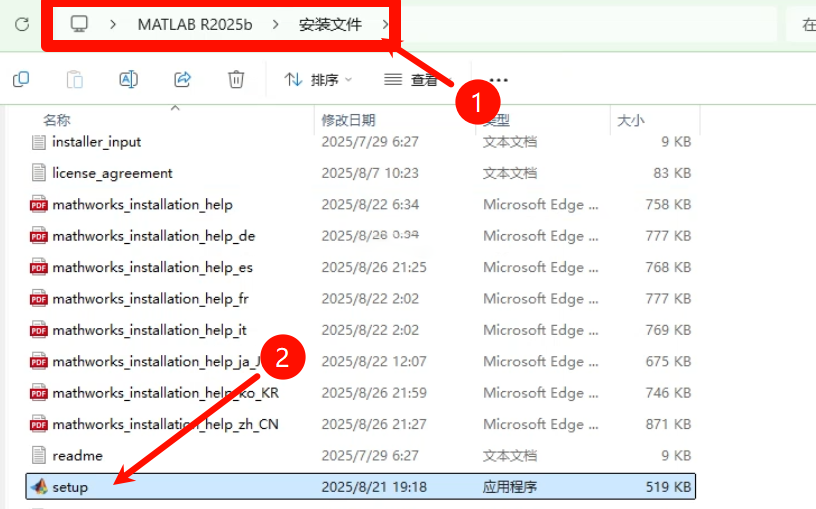This screenshot has width=816, height=509.
Task: Click the Copy icon in toolbar
Action: click(21, 80)
